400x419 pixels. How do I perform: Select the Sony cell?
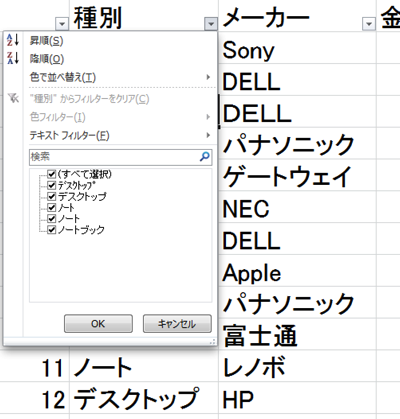[297, 47]
